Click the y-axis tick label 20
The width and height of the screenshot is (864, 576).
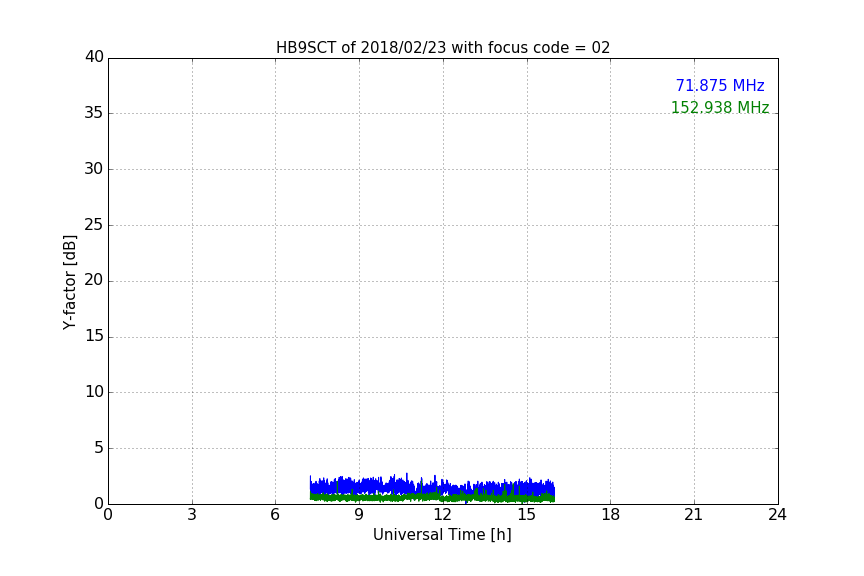point(94,281)
